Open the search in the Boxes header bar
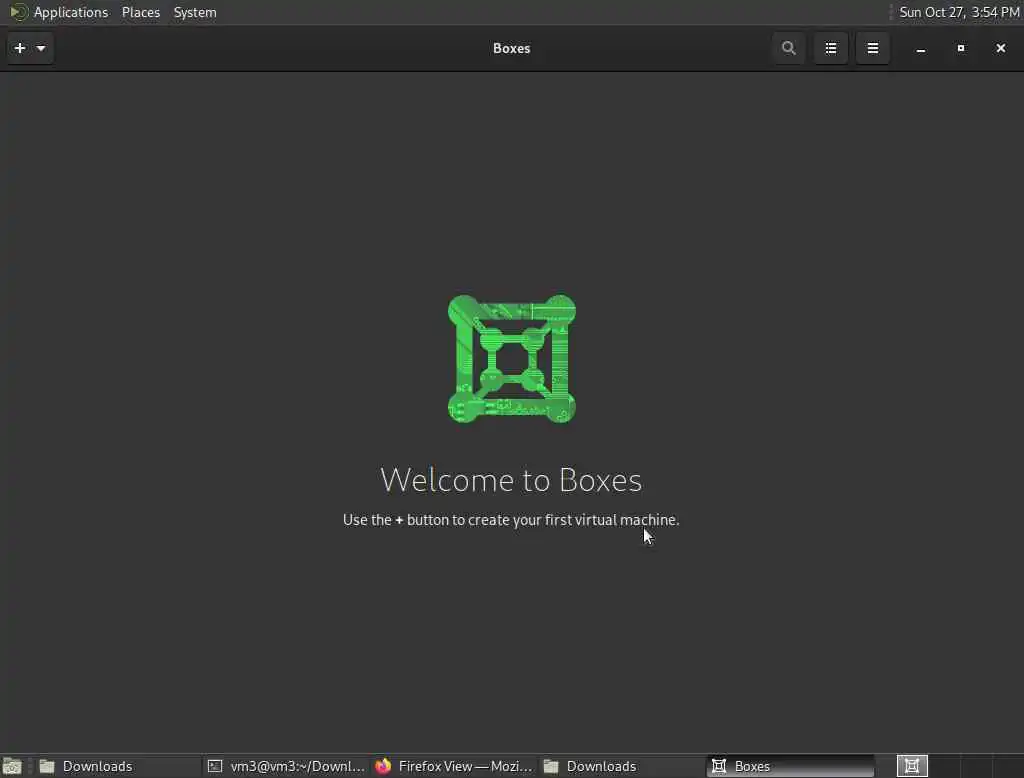 point(788,48)
